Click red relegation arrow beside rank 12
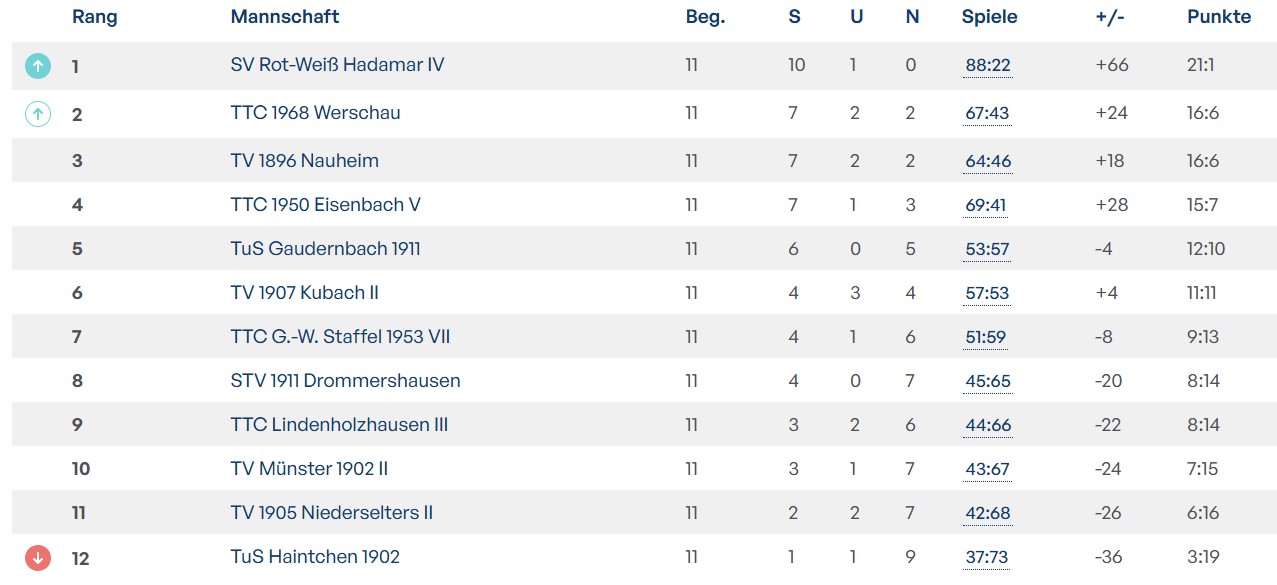 coord(37,558)
